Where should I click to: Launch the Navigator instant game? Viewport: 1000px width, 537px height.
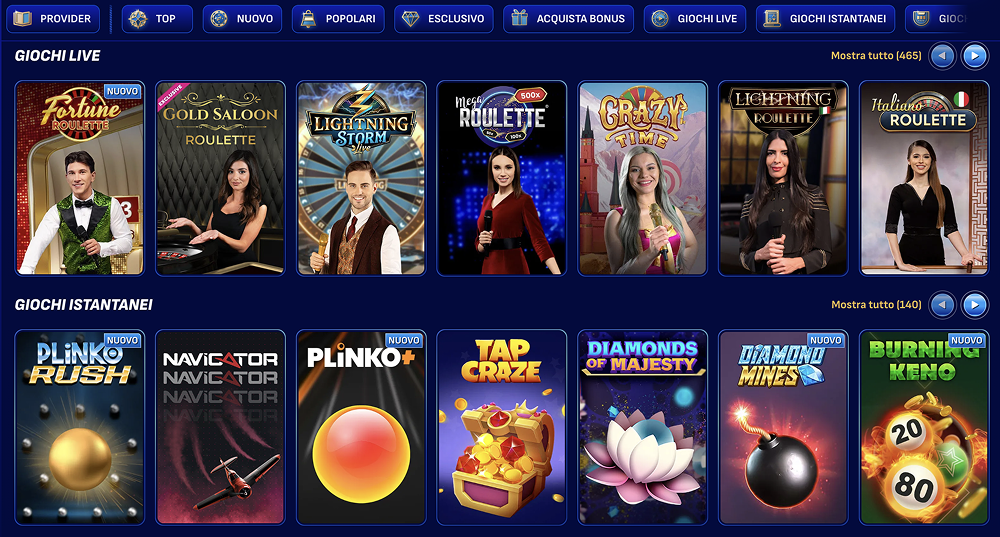click(x=220, y=427)
